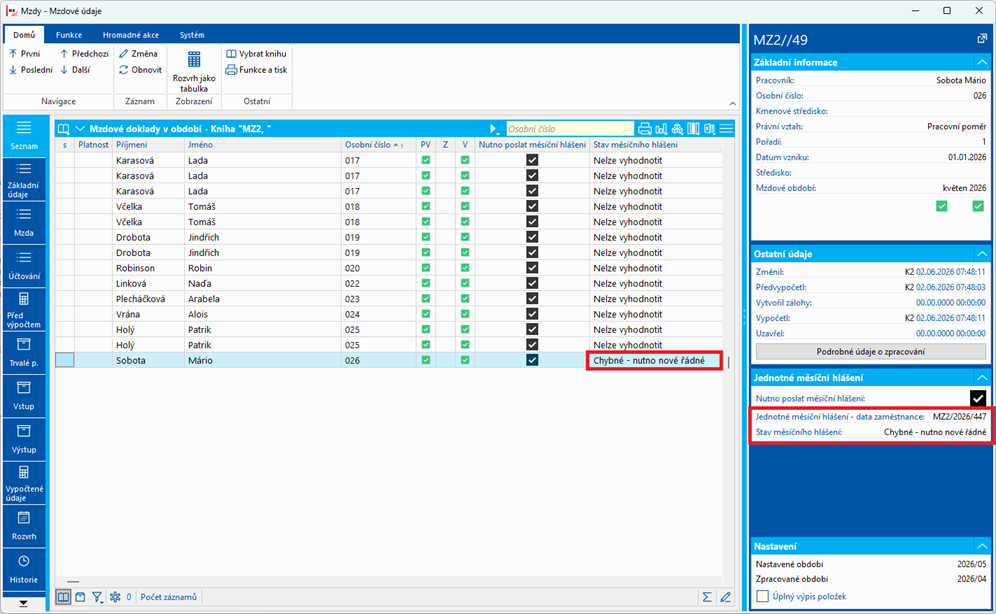
Task: Click the Rozvrh jako tabulka icon
Action: (194, 60)
